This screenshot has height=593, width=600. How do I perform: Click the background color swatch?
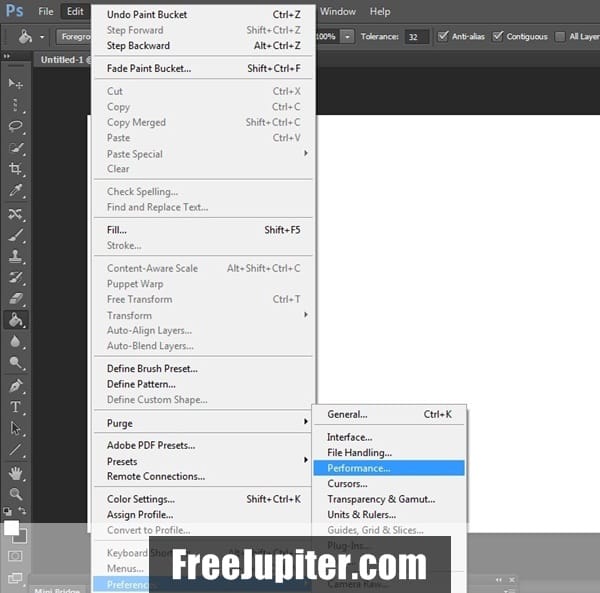pos(22,539)
